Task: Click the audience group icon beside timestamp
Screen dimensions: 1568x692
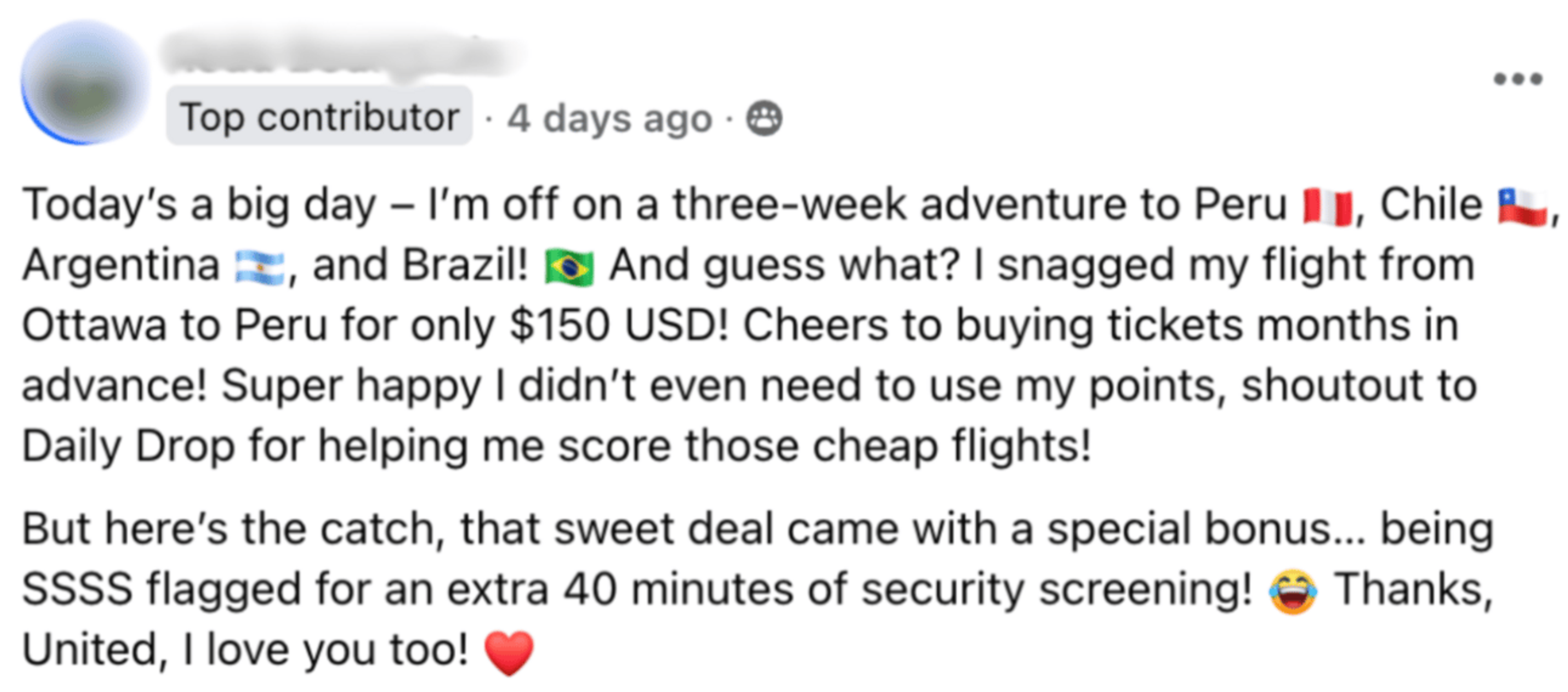Action: [x=764, y=118]
